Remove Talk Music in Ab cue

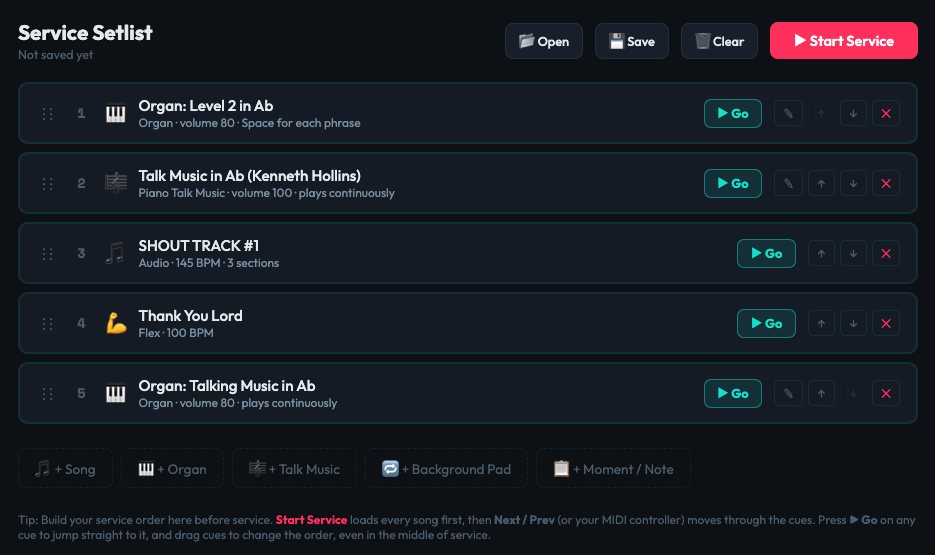[886, 183]
